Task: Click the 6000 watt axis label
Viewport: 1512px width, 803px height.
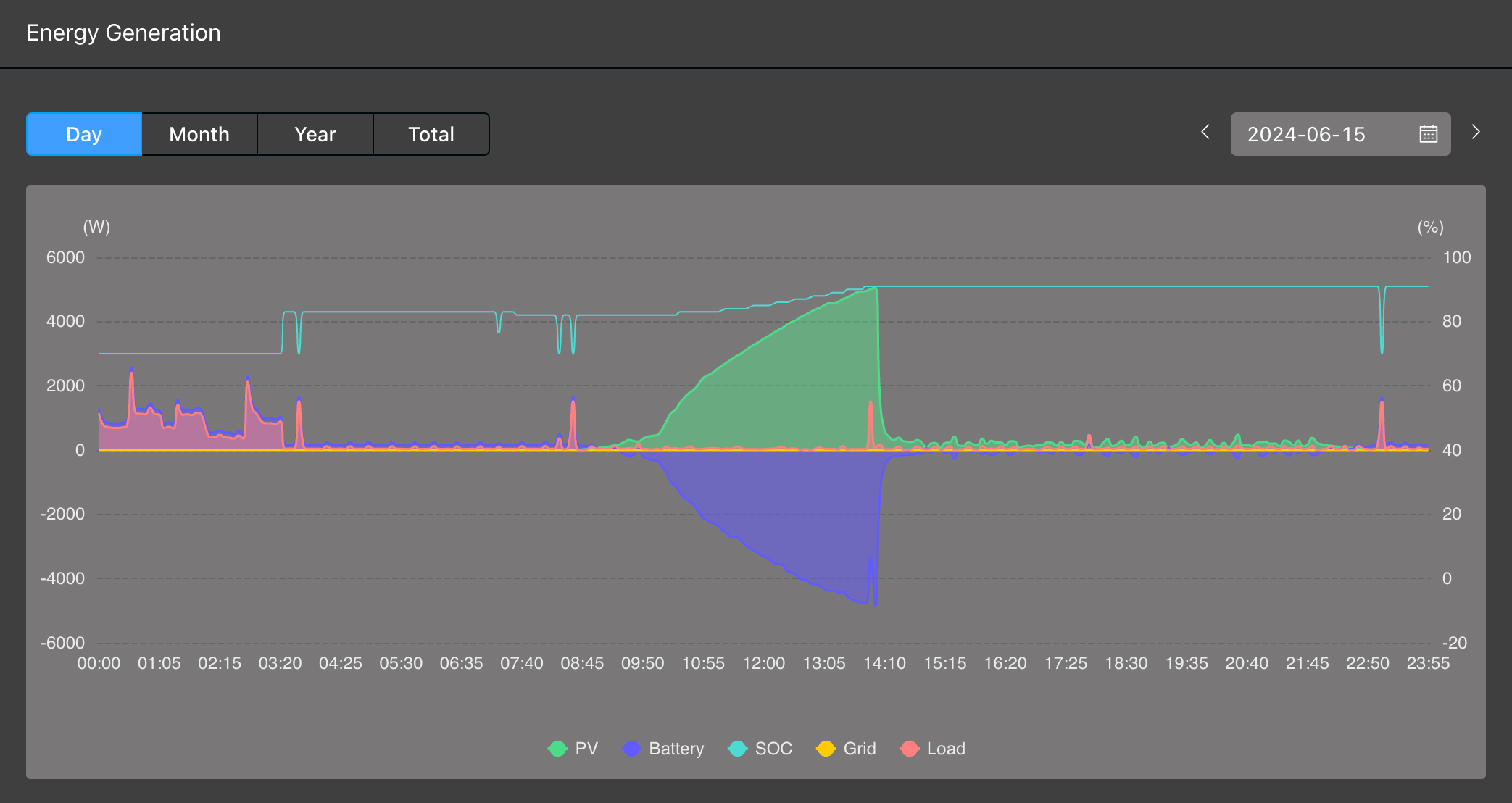Action: point(65,257)
